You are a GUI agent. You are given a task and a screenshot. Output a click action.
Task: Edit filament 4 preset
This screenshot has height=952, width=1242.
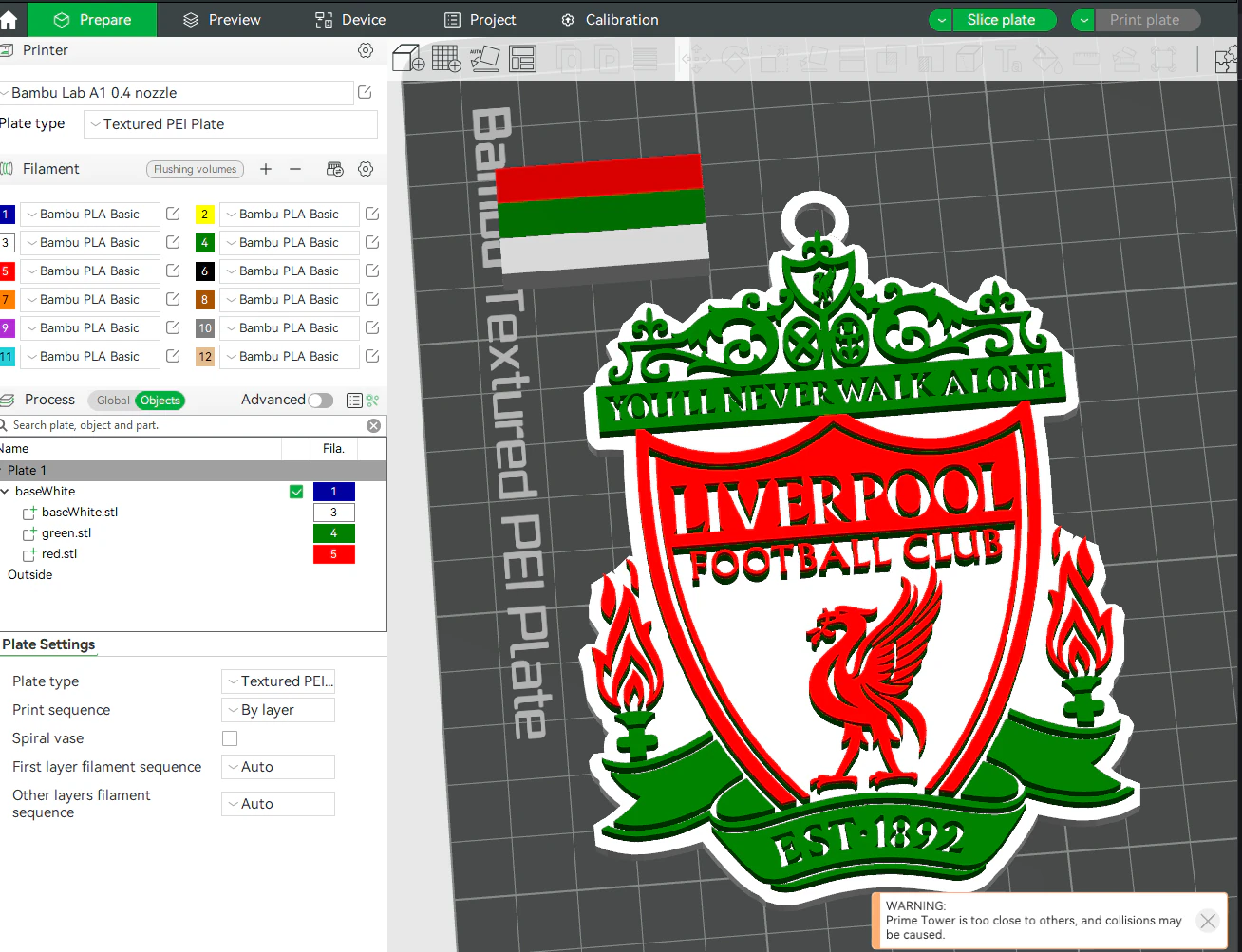pyautogui.click(x=372, y=242)
